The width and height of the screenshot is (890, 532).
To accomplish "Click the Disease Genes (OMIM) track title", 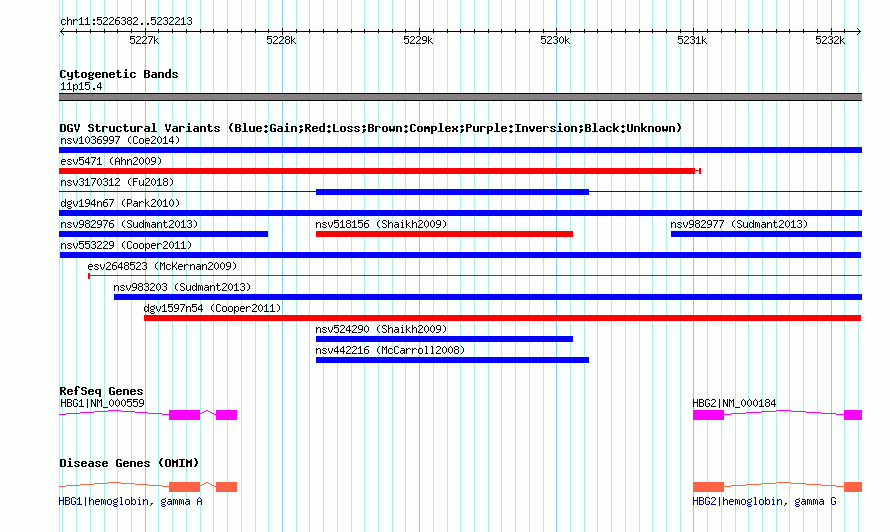I will pos(129,463).
